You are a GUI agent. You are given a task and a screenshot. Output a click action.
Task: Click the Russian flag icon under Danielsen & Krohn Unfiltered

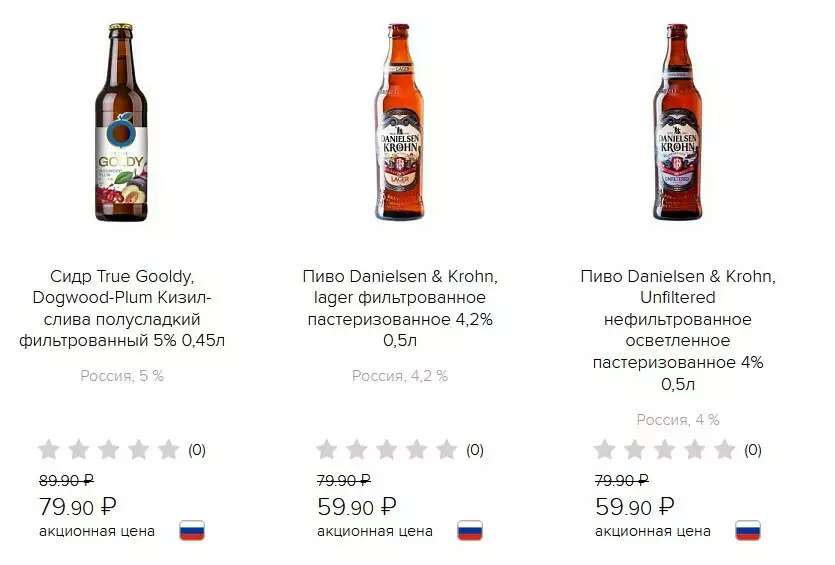pos(748,530)
